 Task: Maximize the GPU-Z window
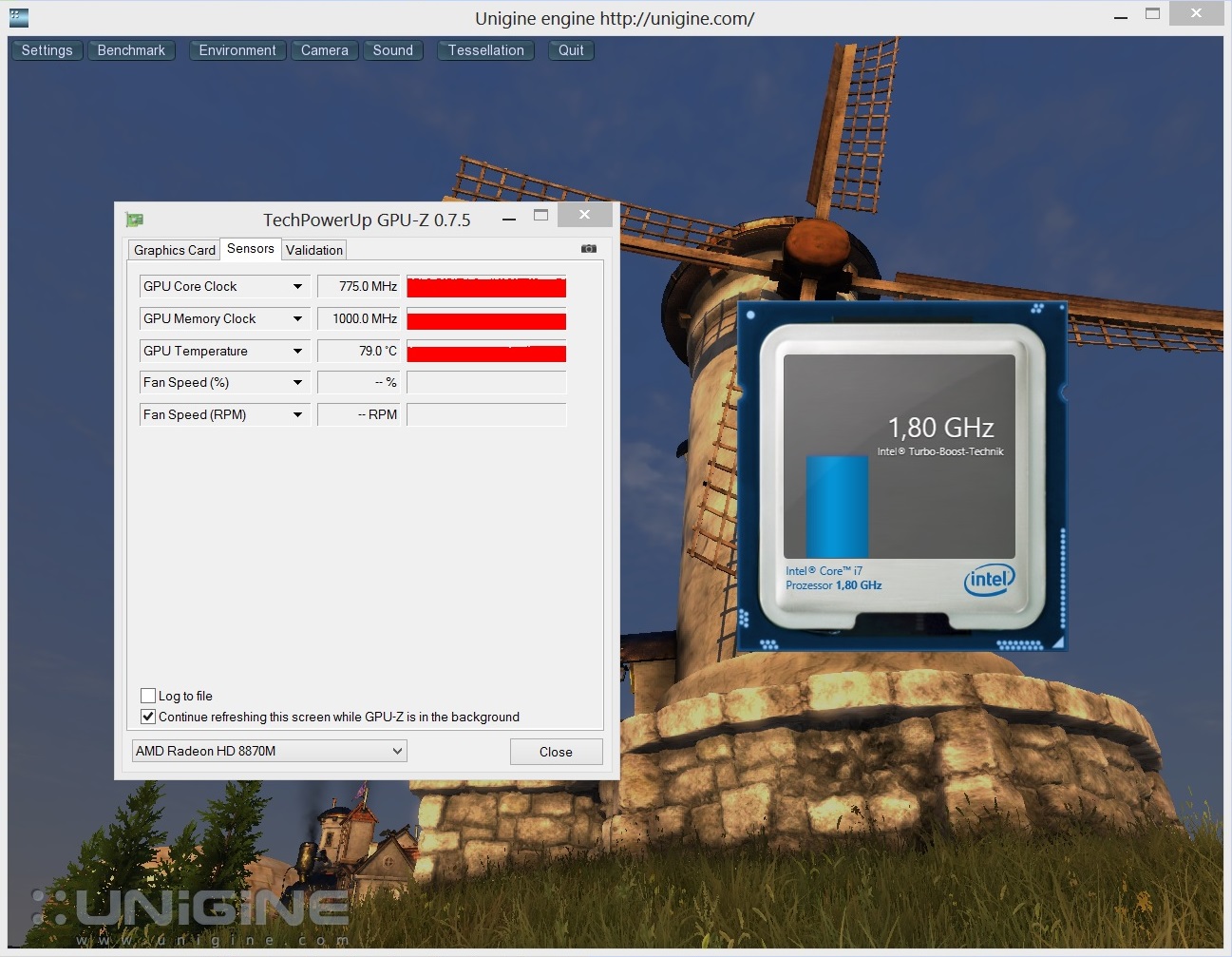[540, 217]
